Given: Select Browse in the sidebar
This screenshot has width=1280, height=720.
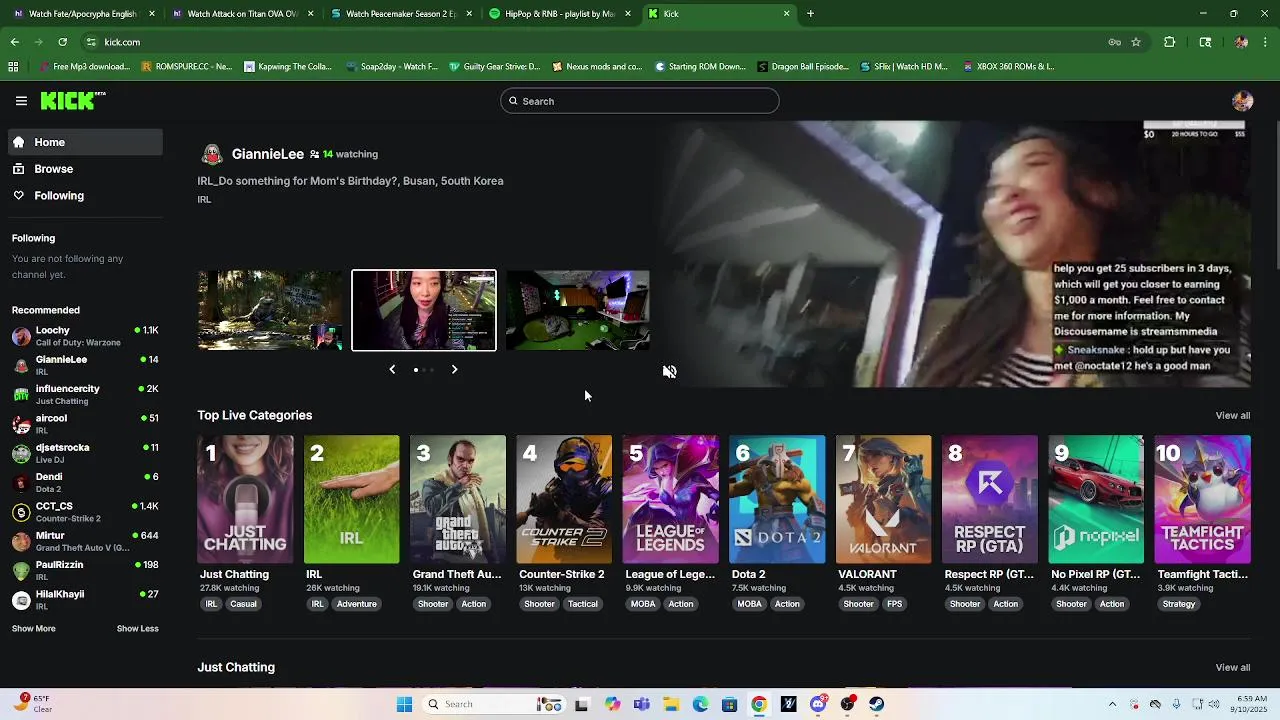Looking at the screenshot, I should tap(85, 169).
